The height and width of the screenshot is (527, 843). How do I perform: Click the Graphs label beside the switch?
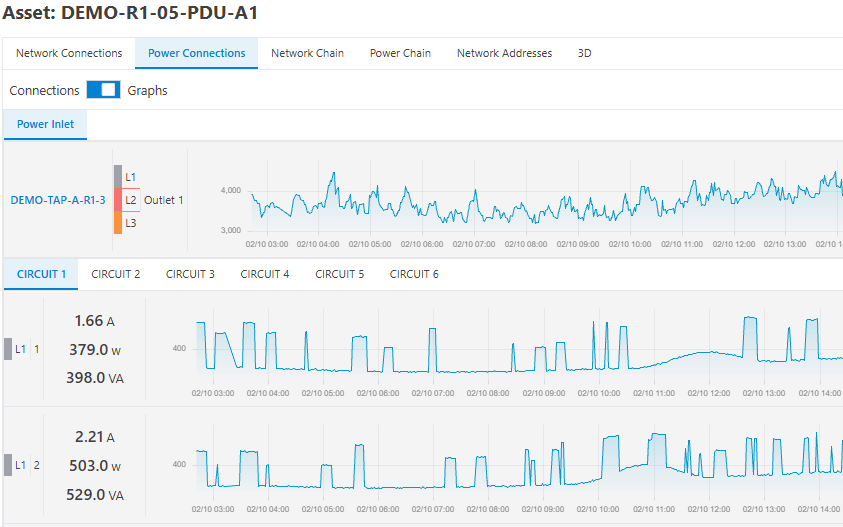click(147, 90)
